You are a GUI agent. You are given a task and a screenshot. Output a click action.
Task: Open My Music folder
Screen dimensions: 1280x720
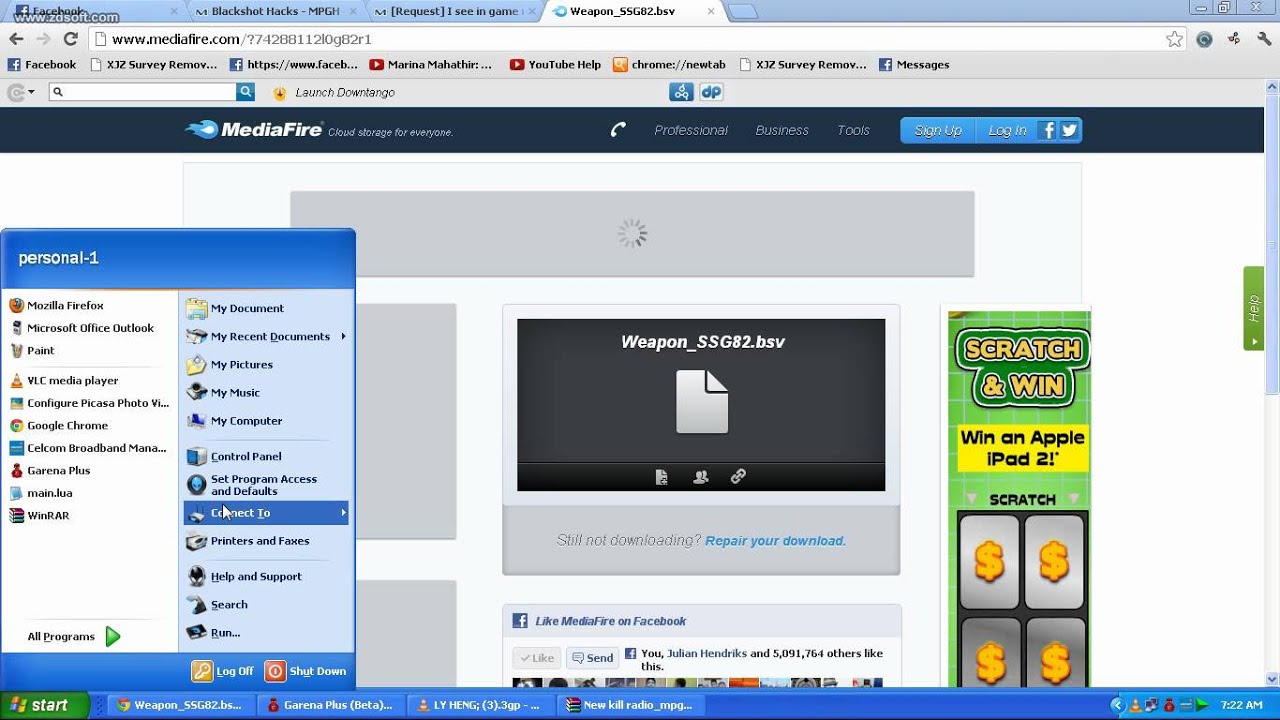(x=223, y=392)
